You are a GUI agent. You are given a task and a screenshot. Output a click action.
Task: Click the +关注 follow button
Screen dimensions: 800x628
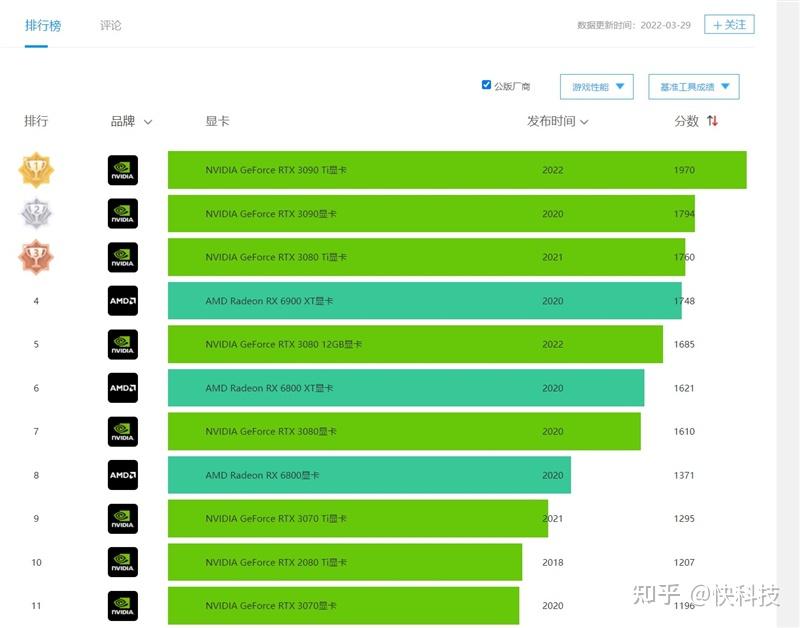tap(729, 24)
